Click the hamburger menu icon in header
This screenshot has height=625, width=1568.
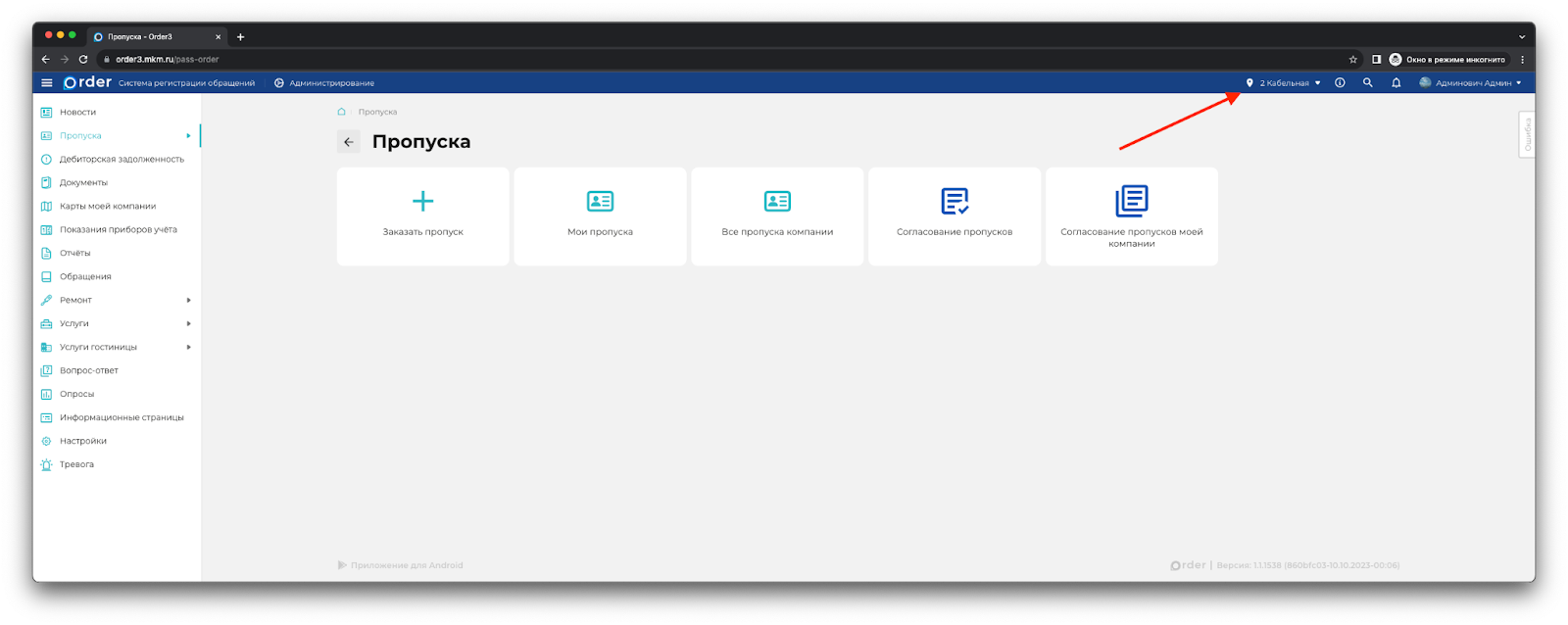[x=46, y=83]
